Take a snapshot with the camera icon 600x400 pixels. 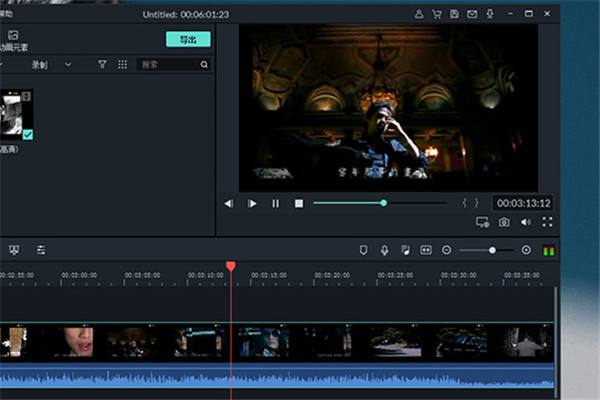click(x=504, y=222)
